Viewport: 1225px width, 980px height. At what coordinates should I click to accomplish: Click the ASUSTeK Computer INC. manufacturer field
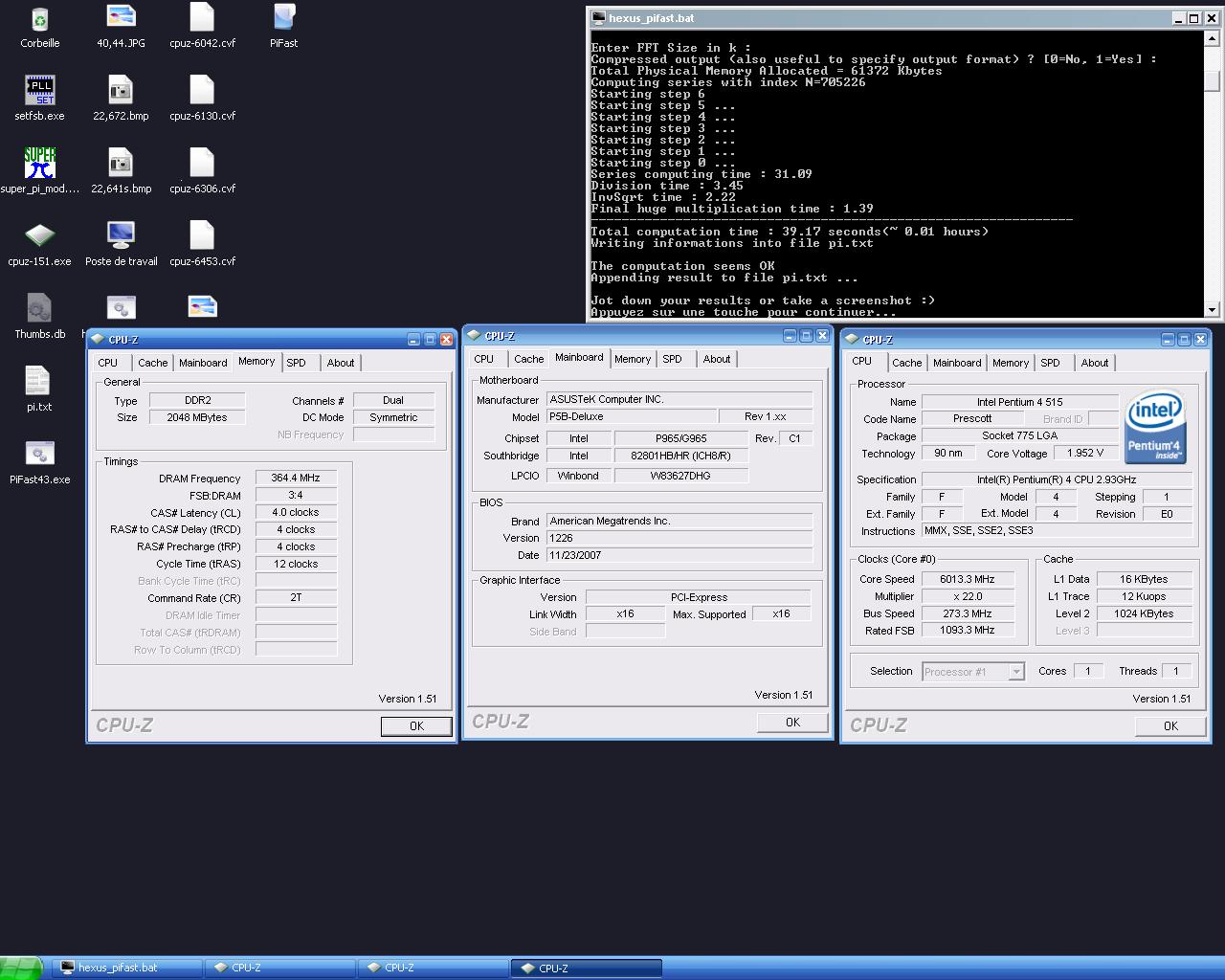679,399
